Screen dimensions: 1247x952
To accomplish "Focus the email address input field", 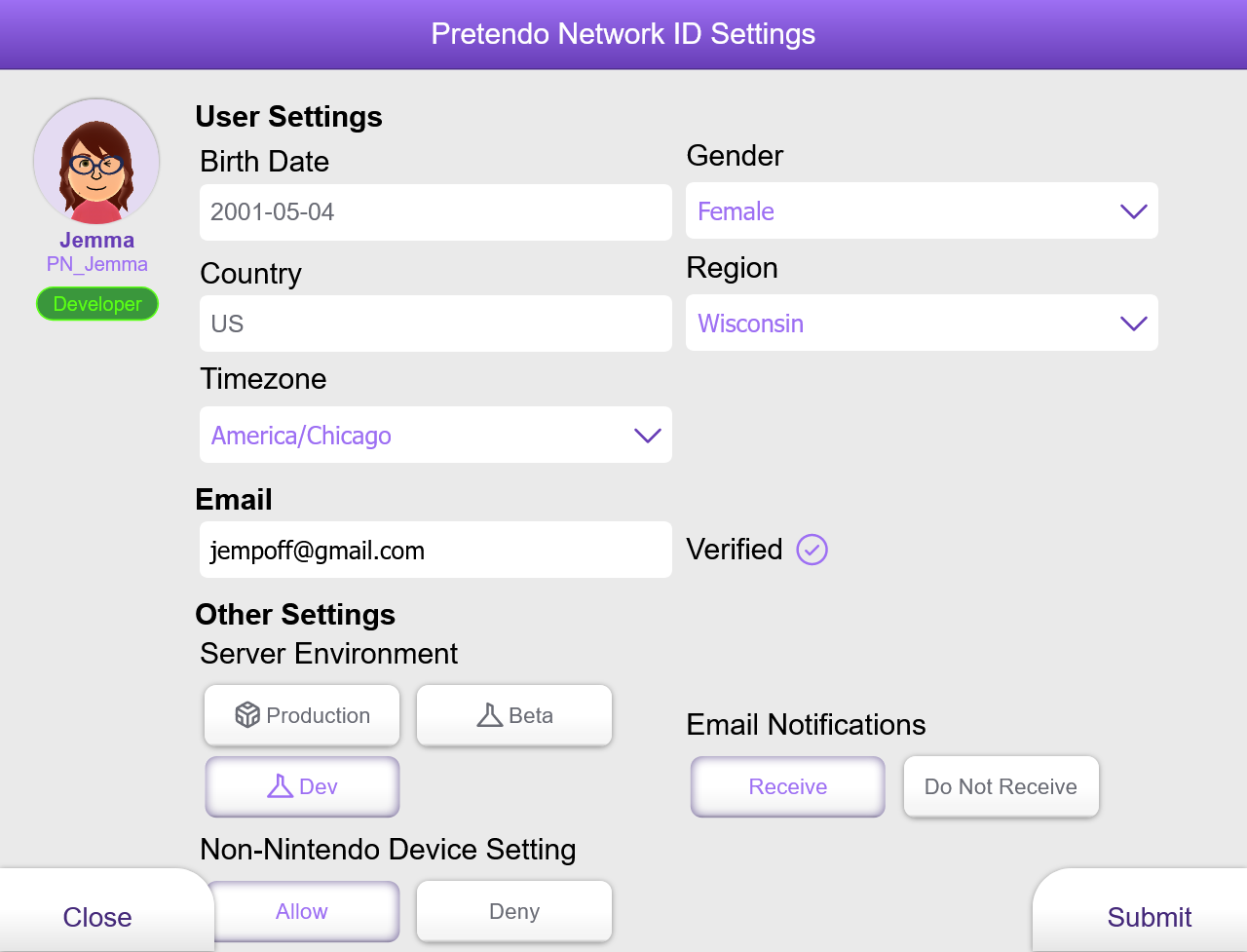I will [435, 551].
